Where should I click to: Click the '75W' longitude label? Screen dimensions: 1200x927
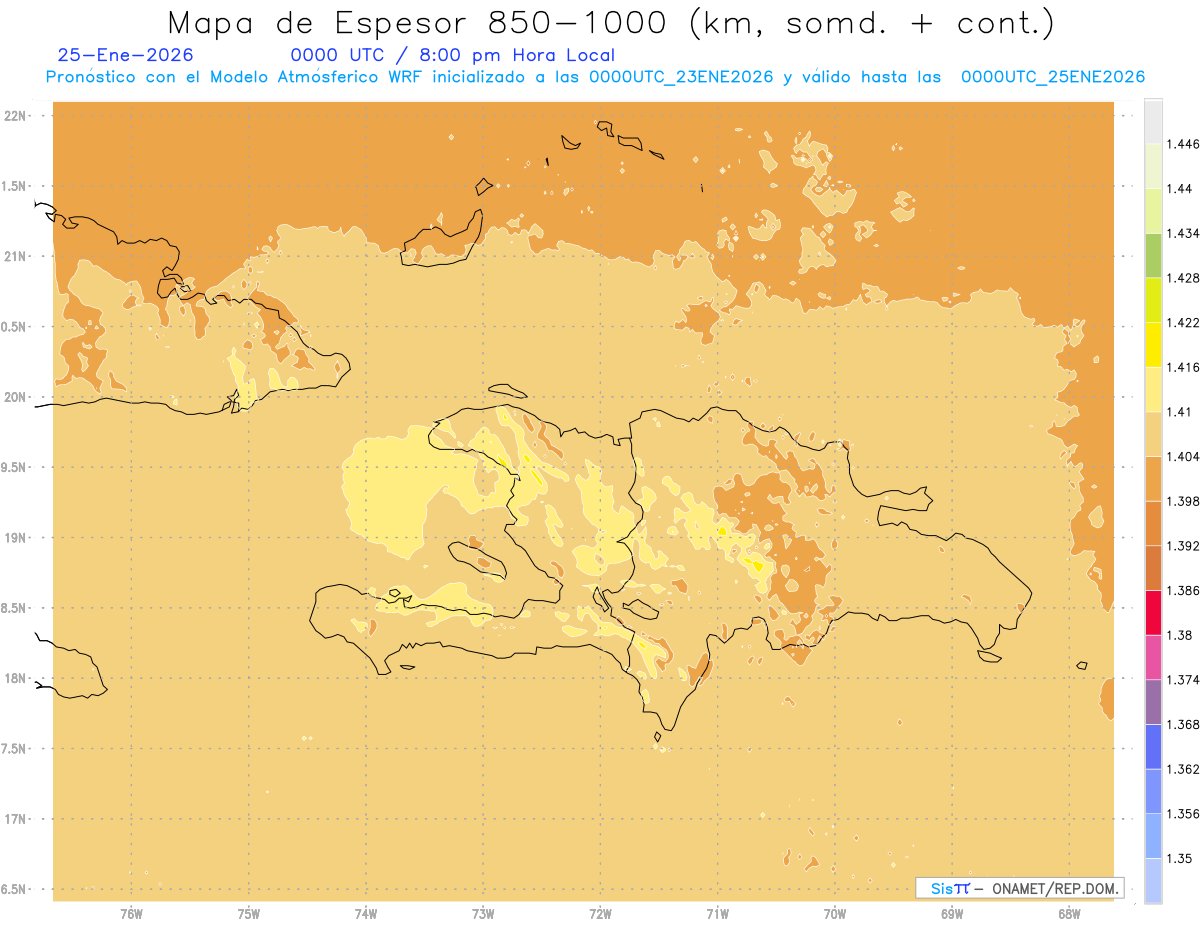pyautogui.click(x=249, y=914)
